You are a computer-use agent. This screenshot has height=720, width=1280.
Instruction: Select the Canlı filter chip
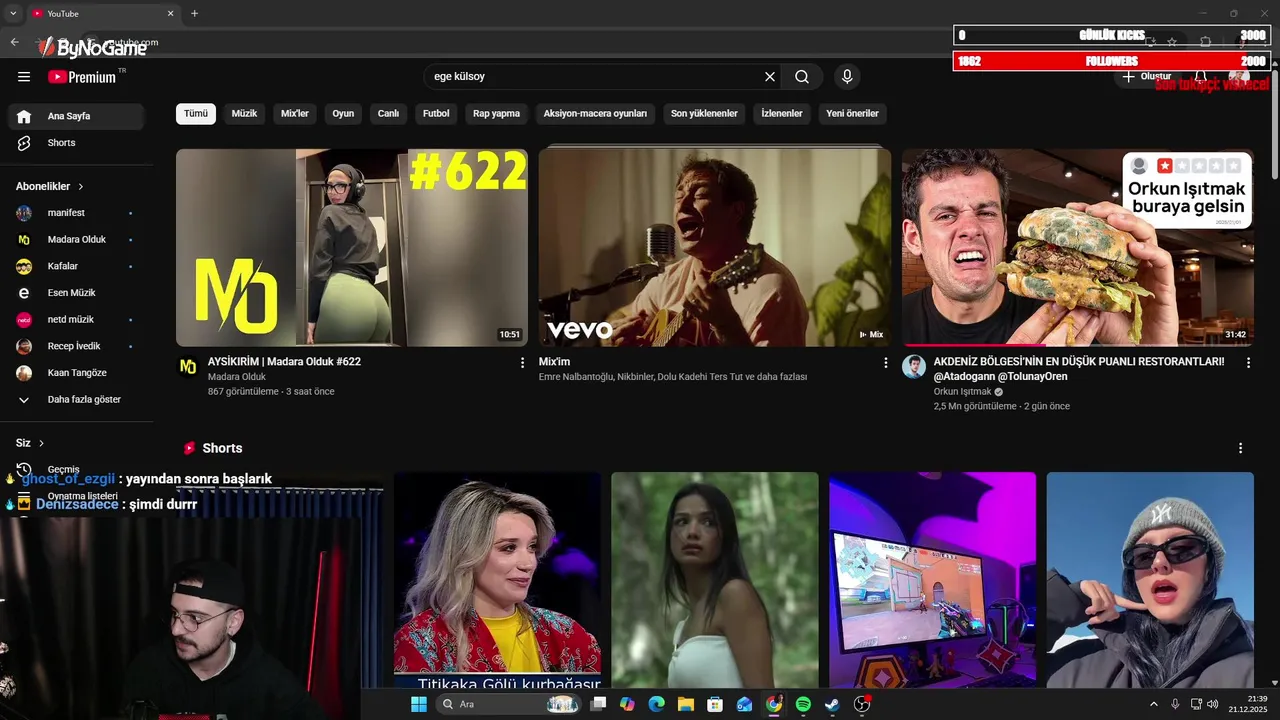[x=388, y=114]
